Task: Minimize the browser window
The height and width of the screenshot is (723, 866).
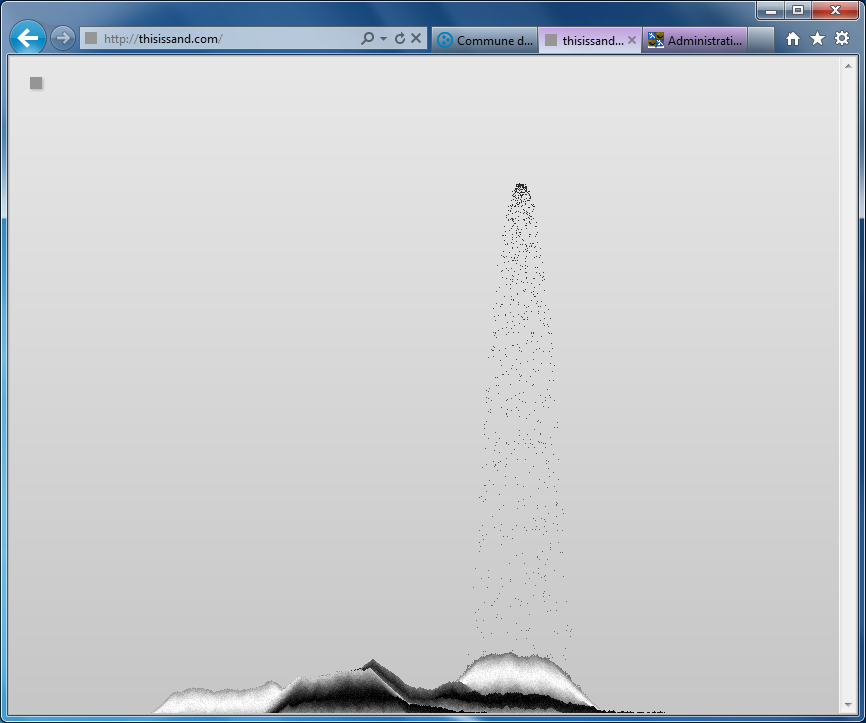Action: (771, 10)
